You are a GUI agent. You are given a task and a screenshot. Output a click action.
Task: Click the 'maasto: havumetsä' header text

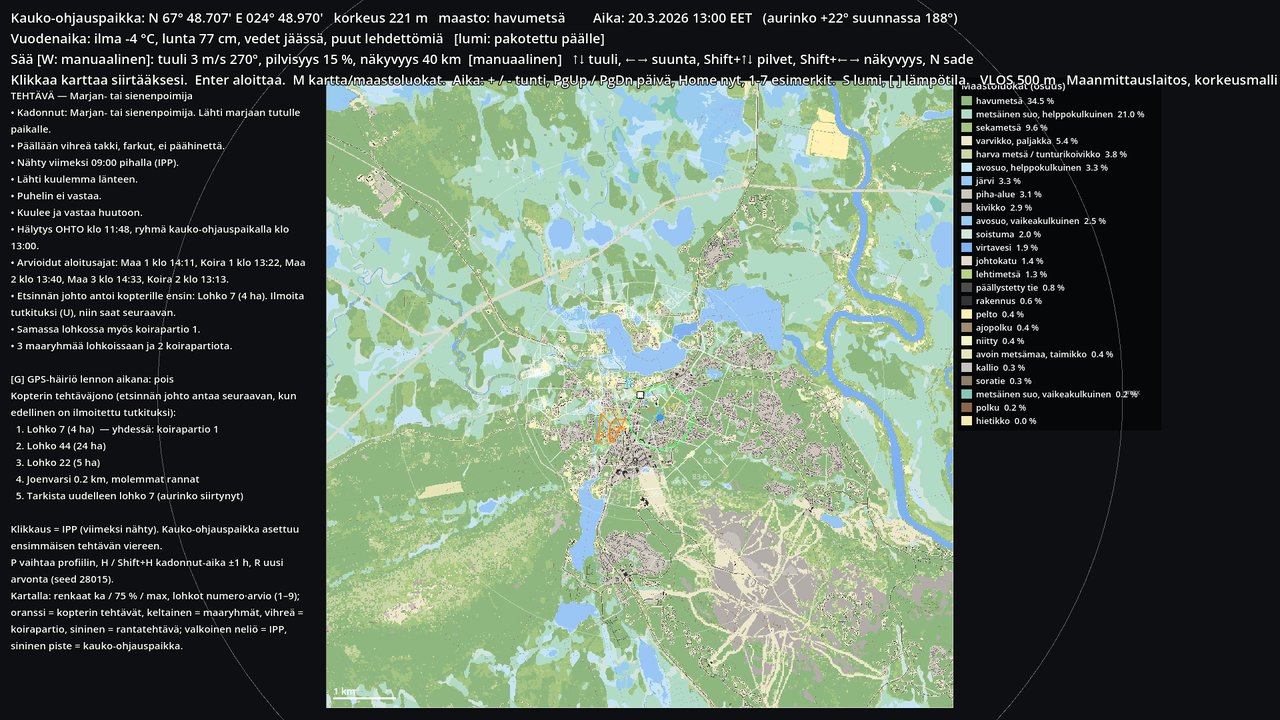point(504,18)
